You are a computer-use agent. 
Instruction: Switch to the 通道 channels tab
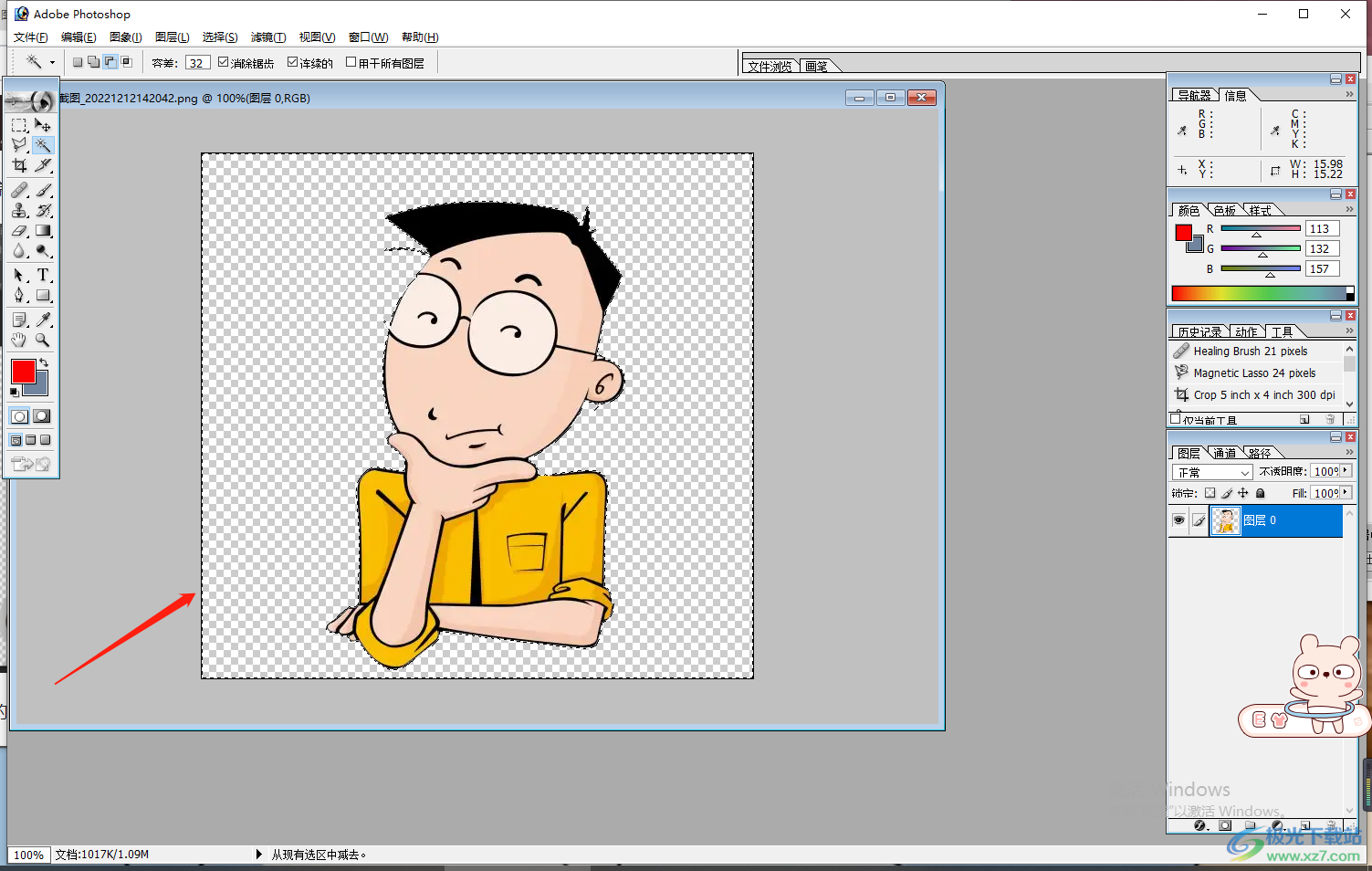(x=1224, y=453)
